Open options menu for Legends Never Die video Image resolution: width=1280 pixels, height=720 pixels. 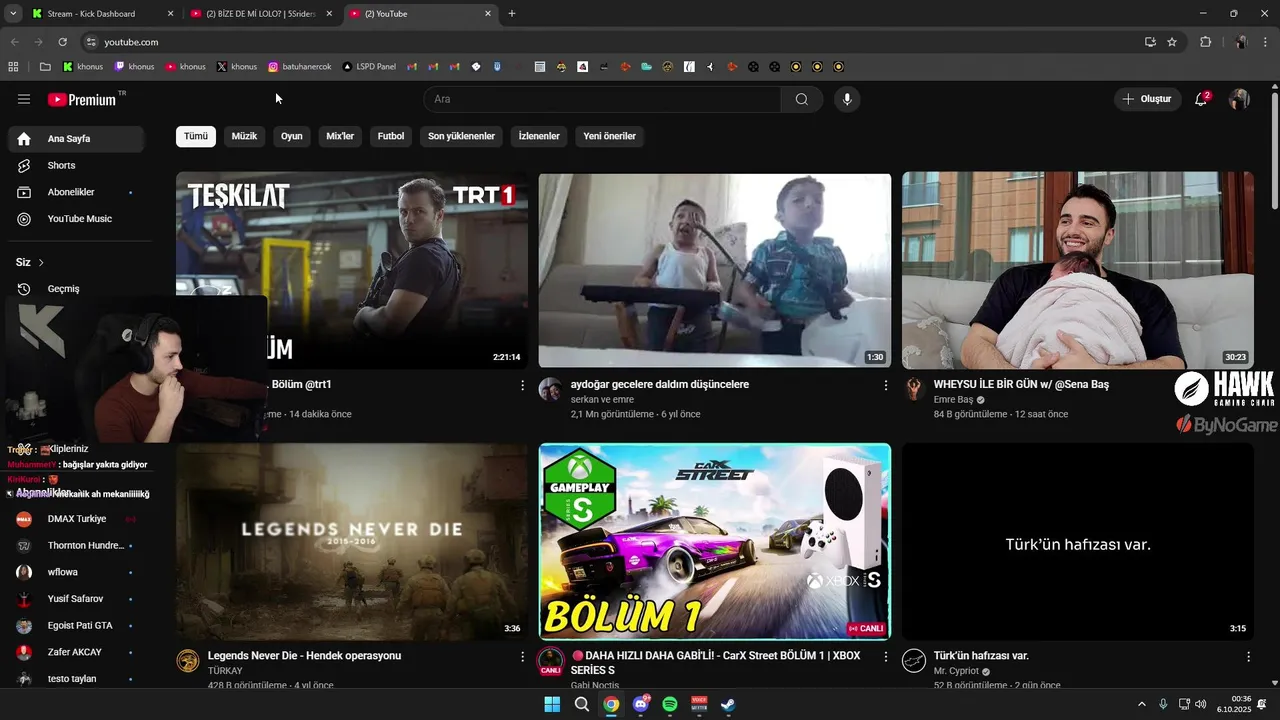tap(522, 657)
